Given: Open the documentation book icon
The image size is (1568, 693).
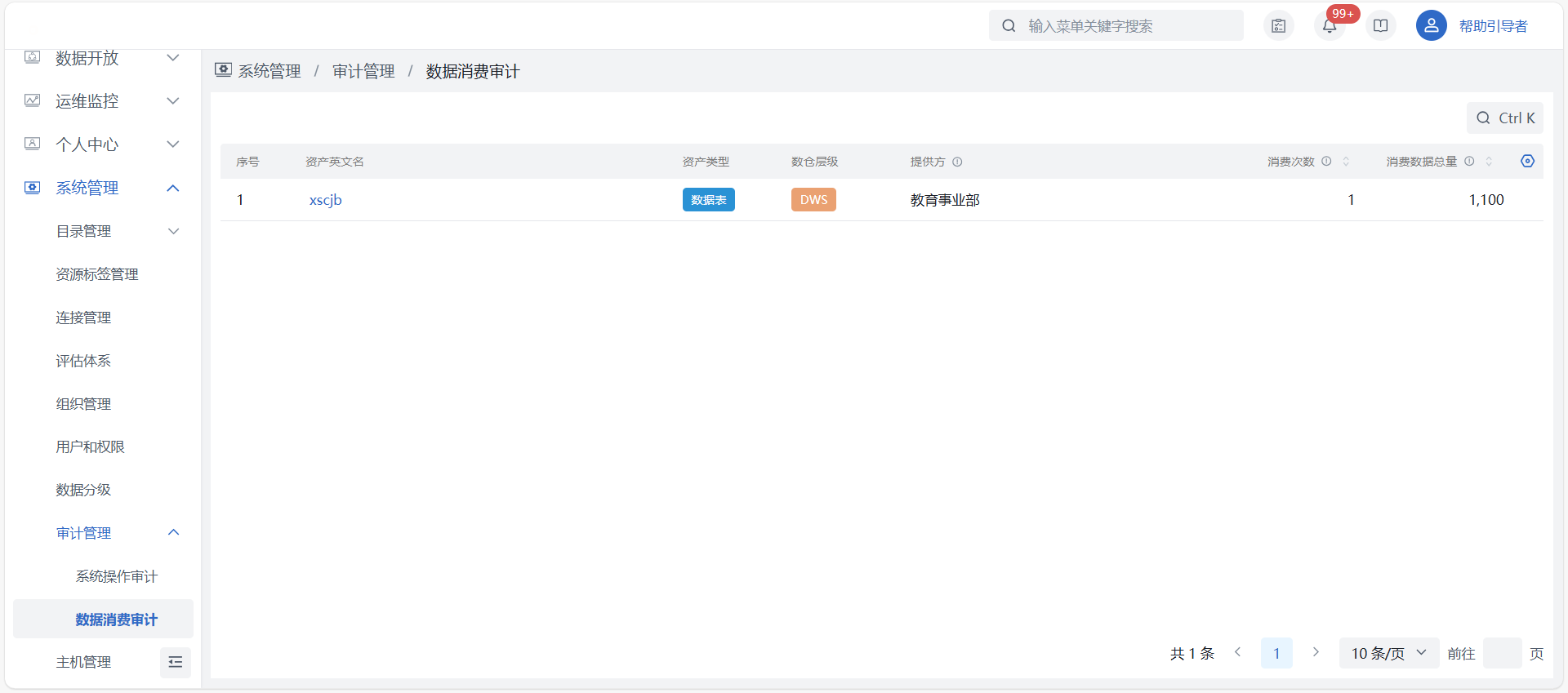Looking at the screenshot, I should point(1380,26).
